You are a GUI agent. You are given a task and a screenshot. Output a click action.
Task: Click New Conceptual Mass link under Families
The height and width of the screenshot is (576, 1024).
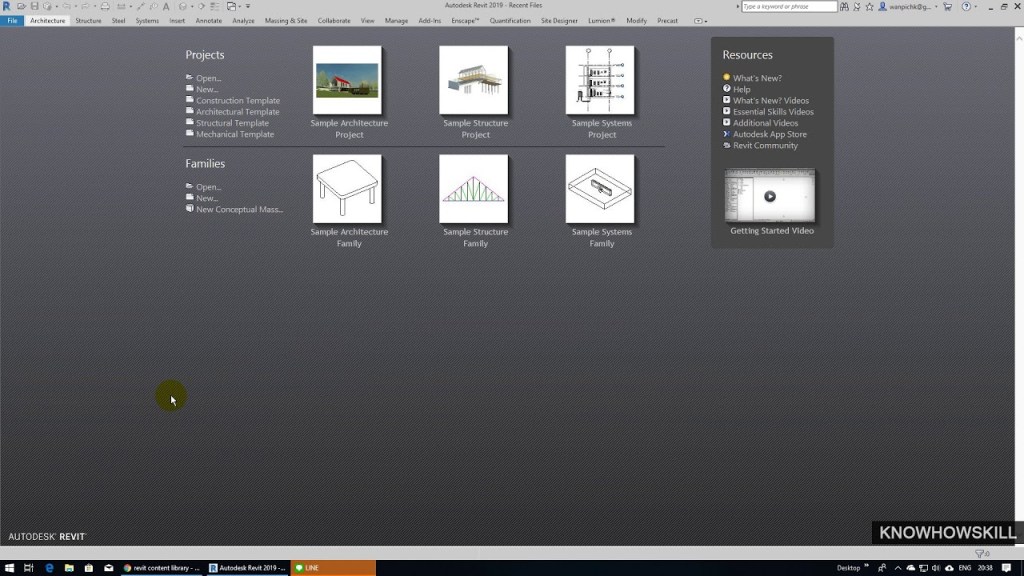click(x=239, y=209)
